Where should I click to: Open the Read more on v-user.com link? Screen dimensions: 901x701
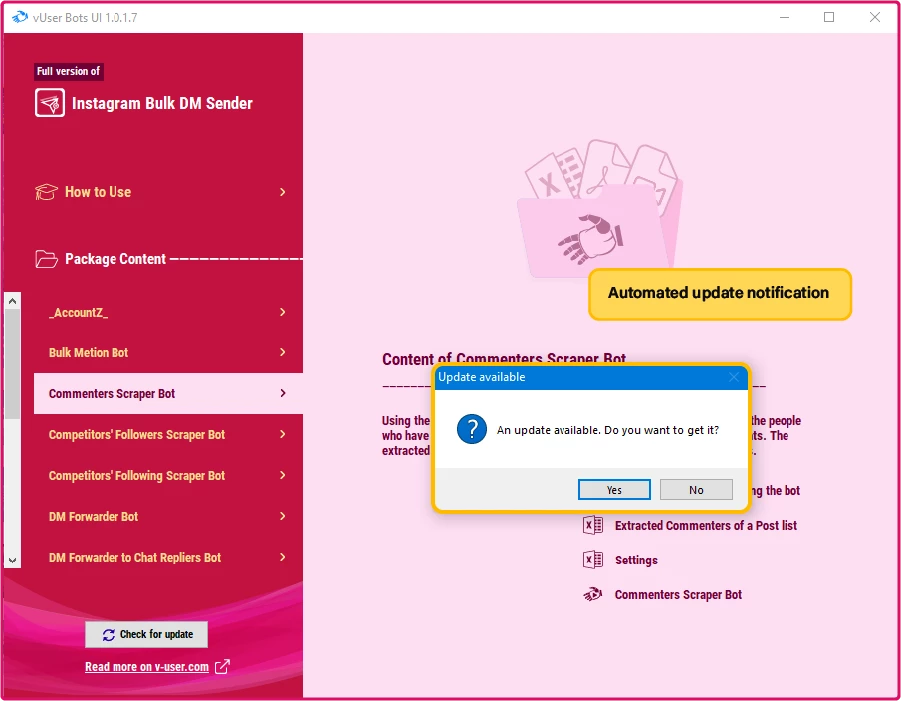[147, 667]
